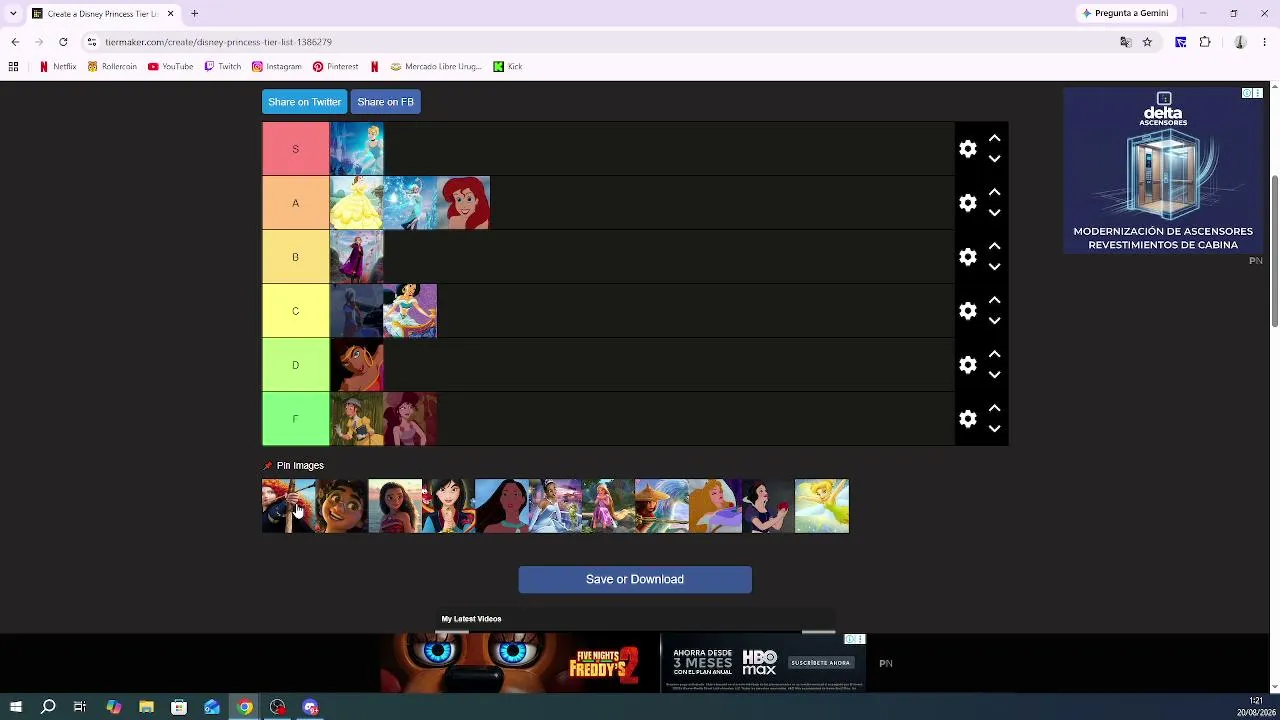Open settings gear for A tier row
The image size is (1280, 720).
pos(967,203)
